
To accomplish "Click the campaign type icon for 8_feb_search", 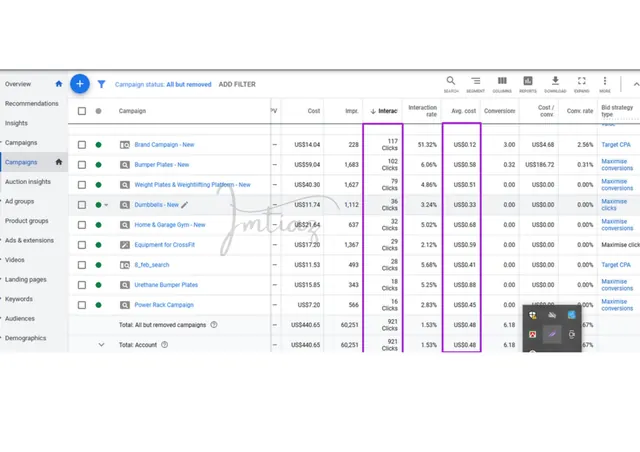I will click(124, 265).
